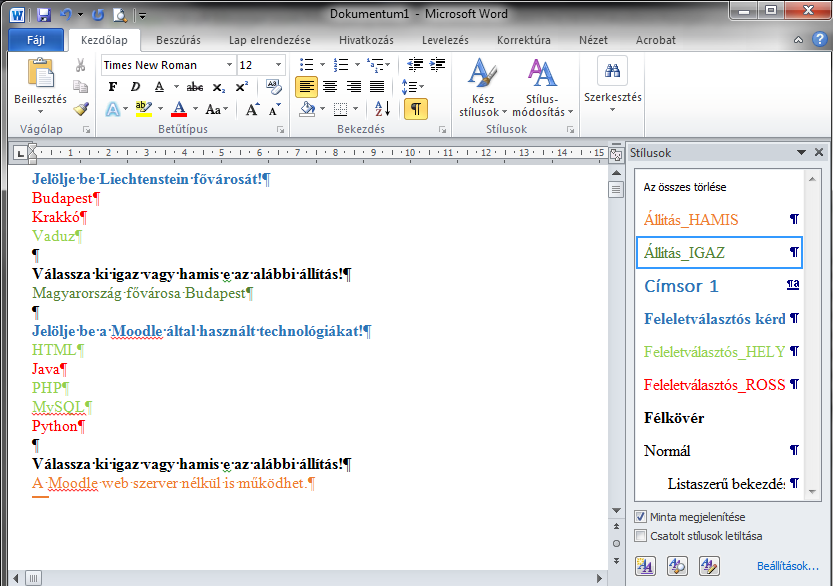Expand the line spacing dropdown
The image size is (833, 586).
[x=421, y=86]
